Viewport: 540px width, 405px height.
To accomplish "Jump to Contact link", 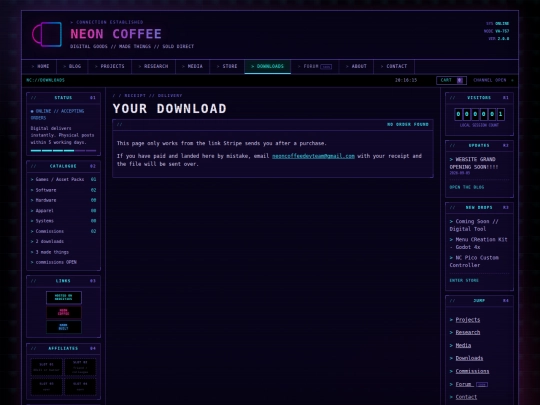I will click(466, 397).
